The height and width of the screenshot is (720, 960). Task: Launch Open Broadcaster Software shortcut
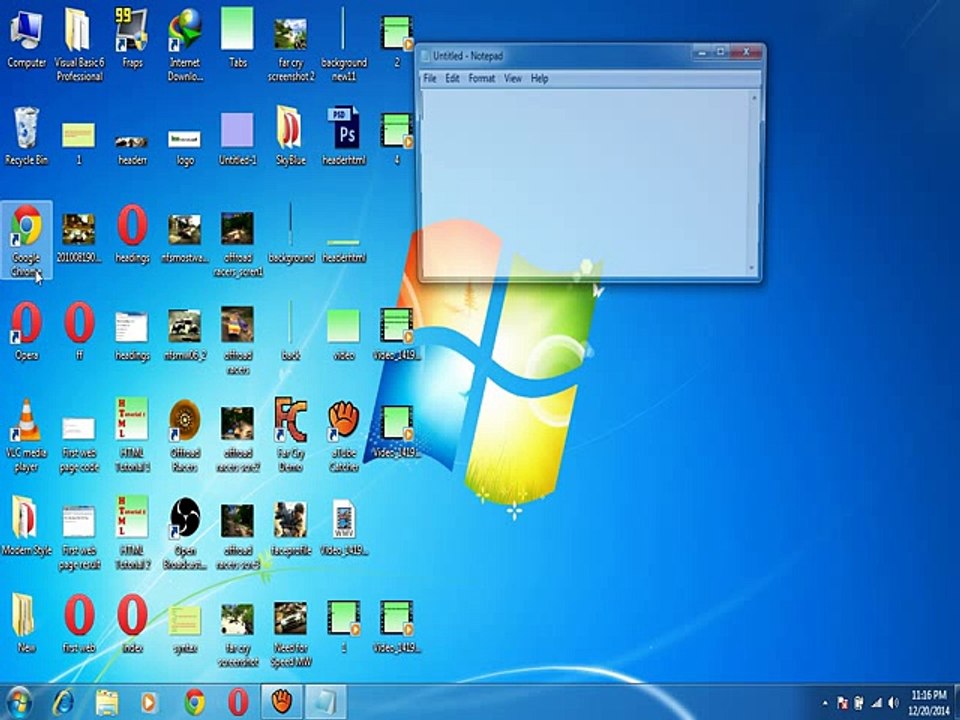pos(185,533)
